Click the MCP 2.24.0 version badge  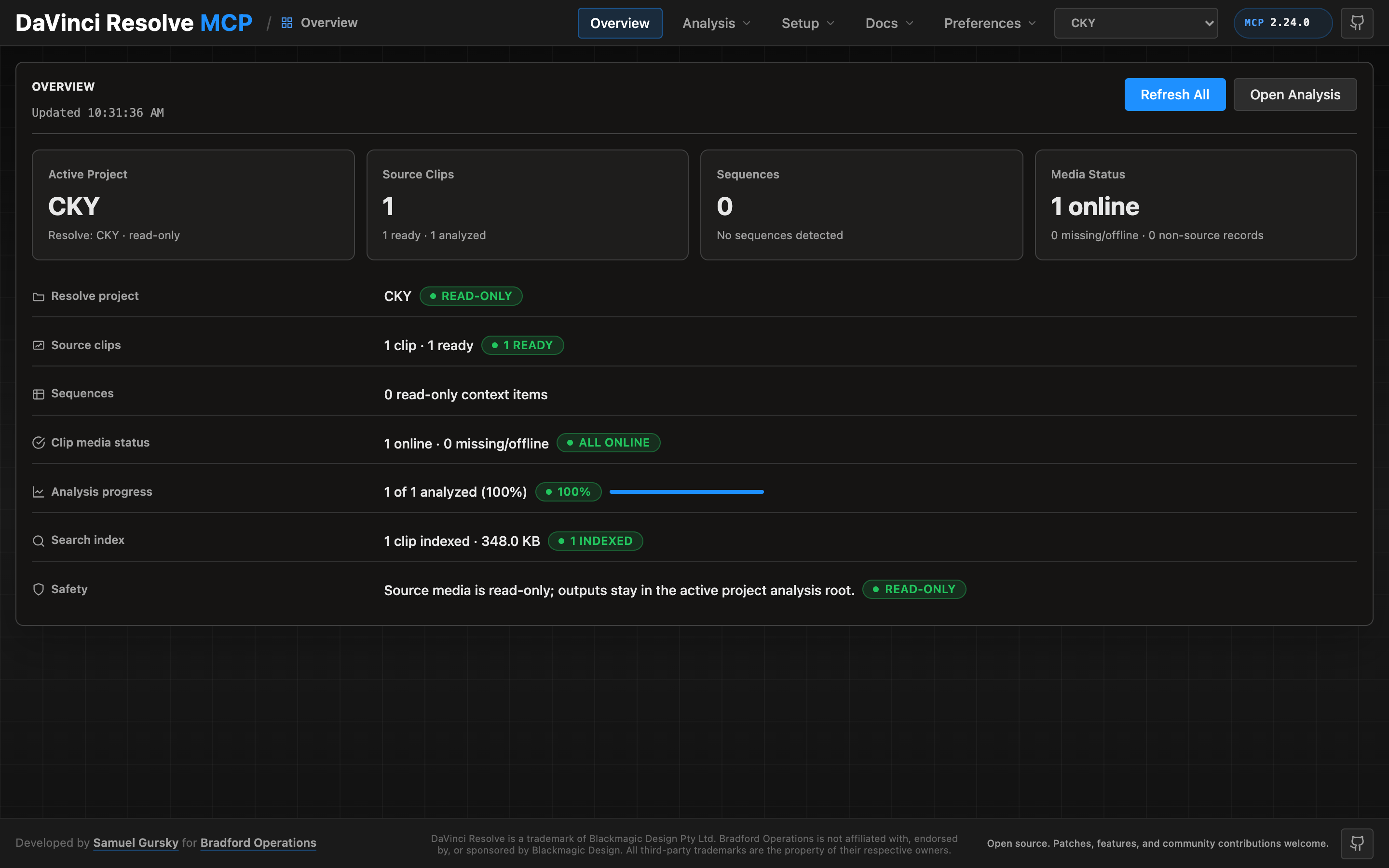(x=1283, y=23)
